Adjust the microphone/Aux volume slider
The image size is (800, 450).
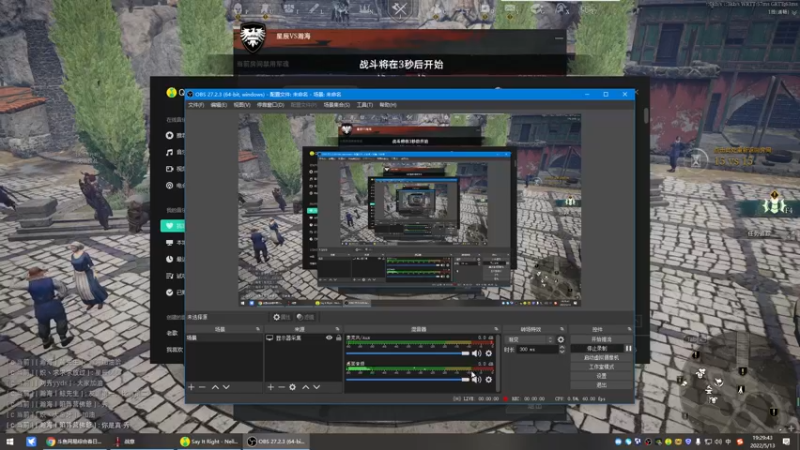[408, 353]
